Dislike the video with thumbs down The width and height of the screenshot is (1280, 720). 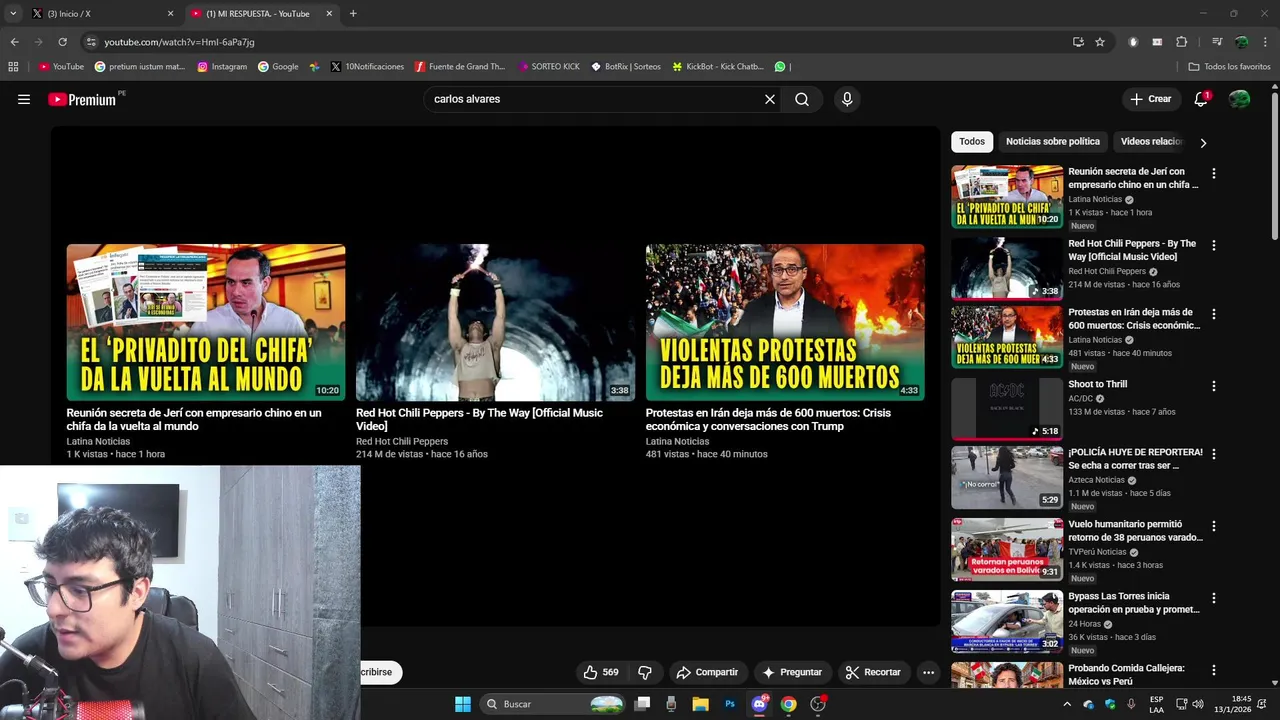pos(645,672)
